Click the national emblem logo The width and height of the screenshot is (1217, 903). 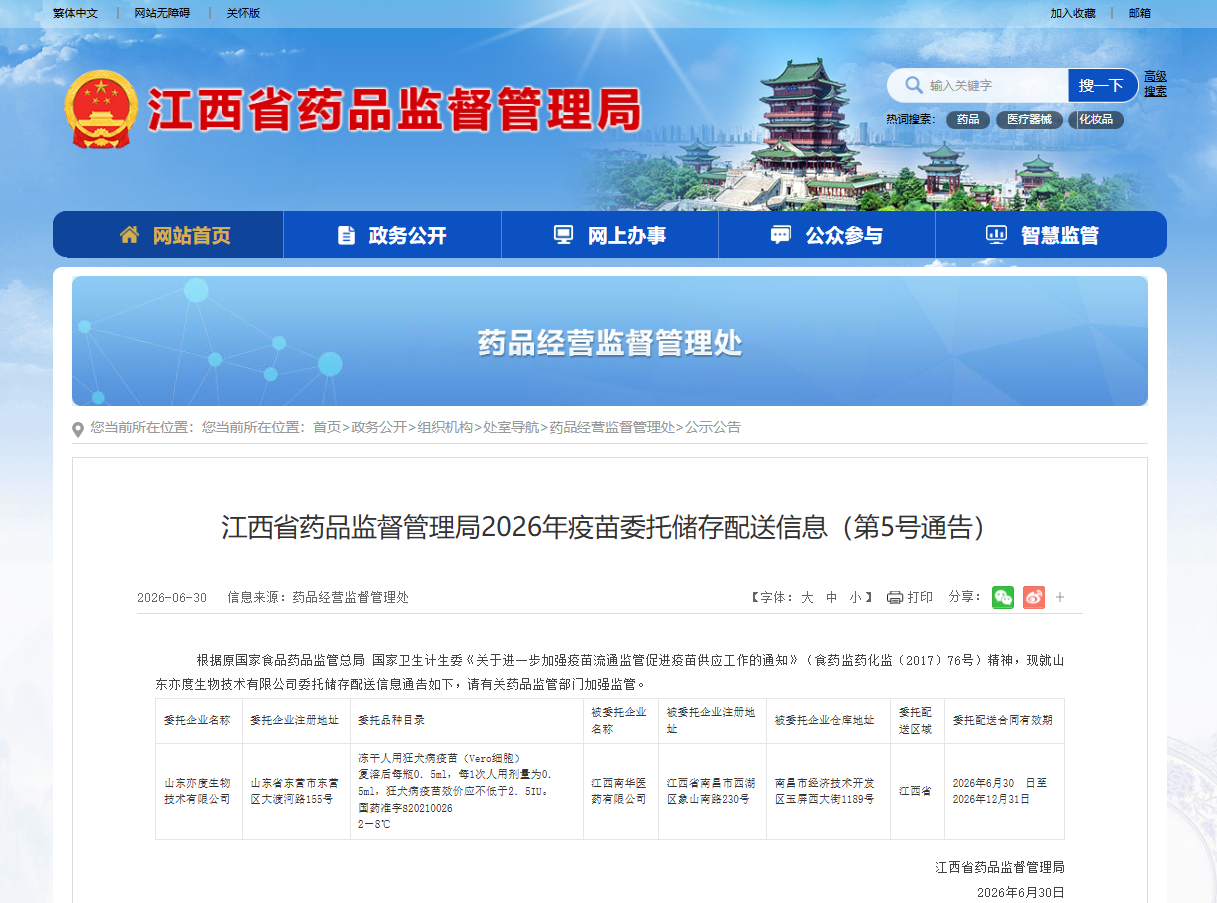[x=102, y=108]
